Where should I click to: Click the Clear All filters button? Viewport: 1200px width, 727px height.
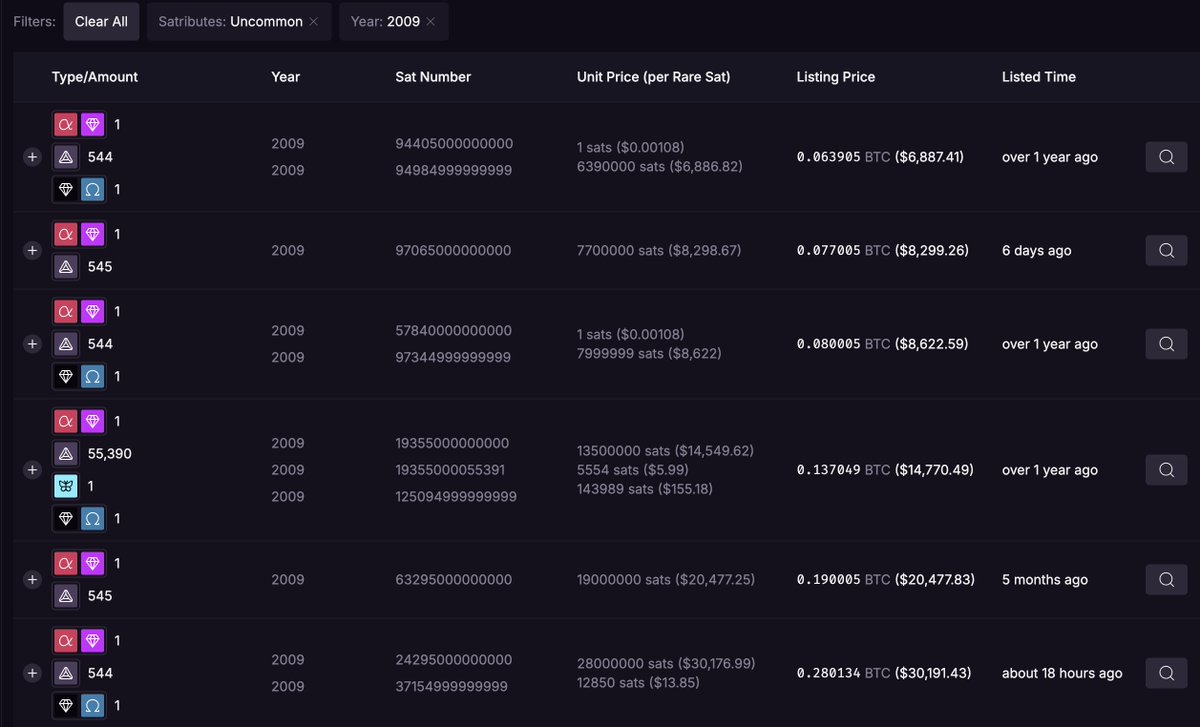click(101, 21)
